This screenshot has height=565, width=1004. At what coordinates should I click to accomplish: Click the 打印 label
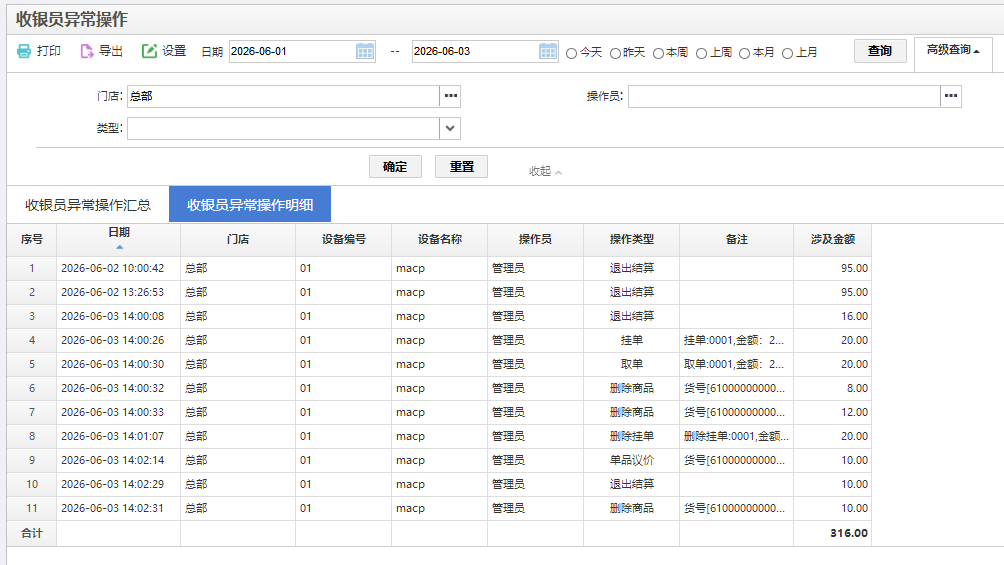click(49, 51)
